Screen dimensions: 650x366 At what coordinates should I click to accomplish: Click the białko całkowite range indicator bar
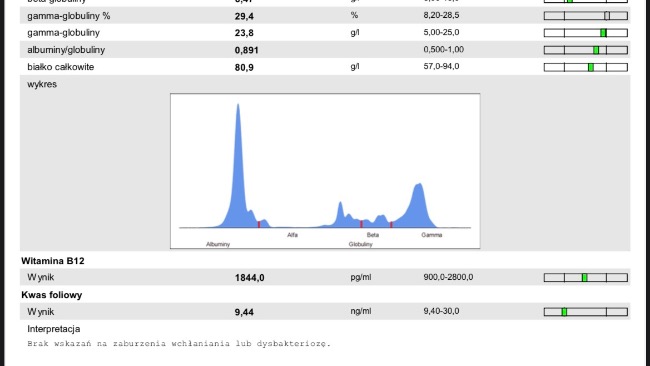pyautogui.click(x=586, y=67)
